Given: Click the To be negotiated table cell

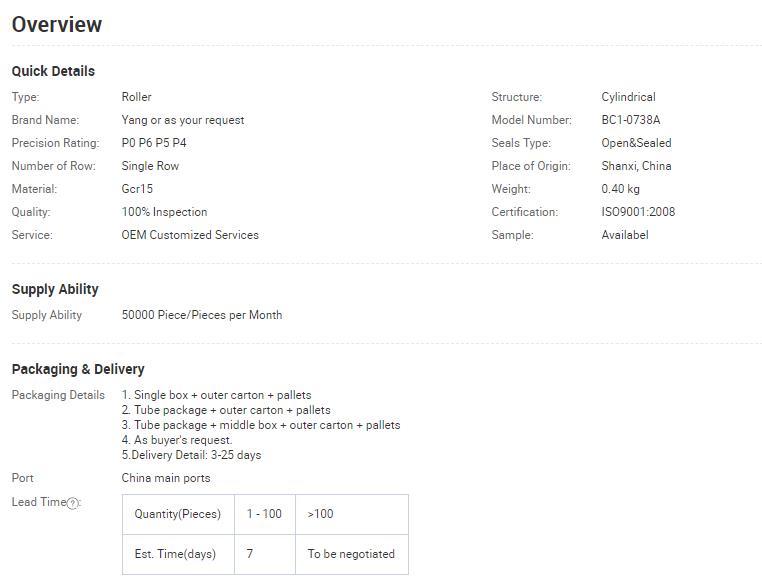Looking at the screenshot, I should [352, 554].
